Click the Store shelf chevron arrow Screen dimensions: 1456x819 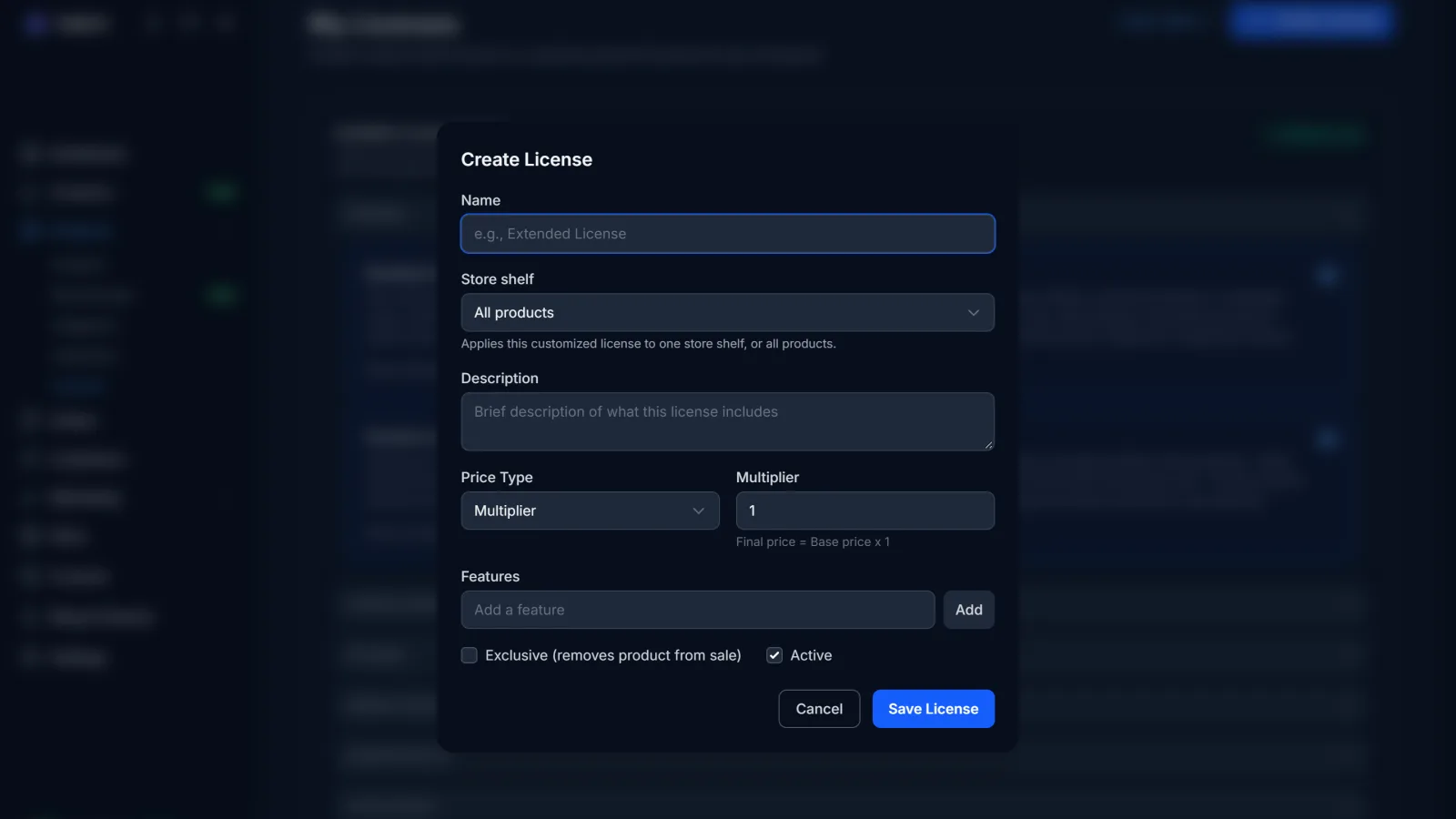[974, 313]
